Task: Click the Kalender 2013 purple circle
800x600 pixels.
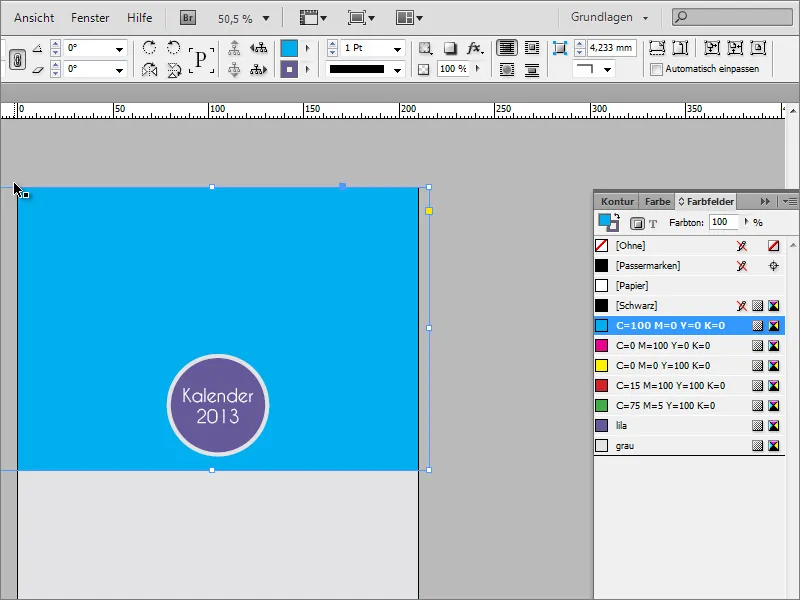Action: (218, 405)
